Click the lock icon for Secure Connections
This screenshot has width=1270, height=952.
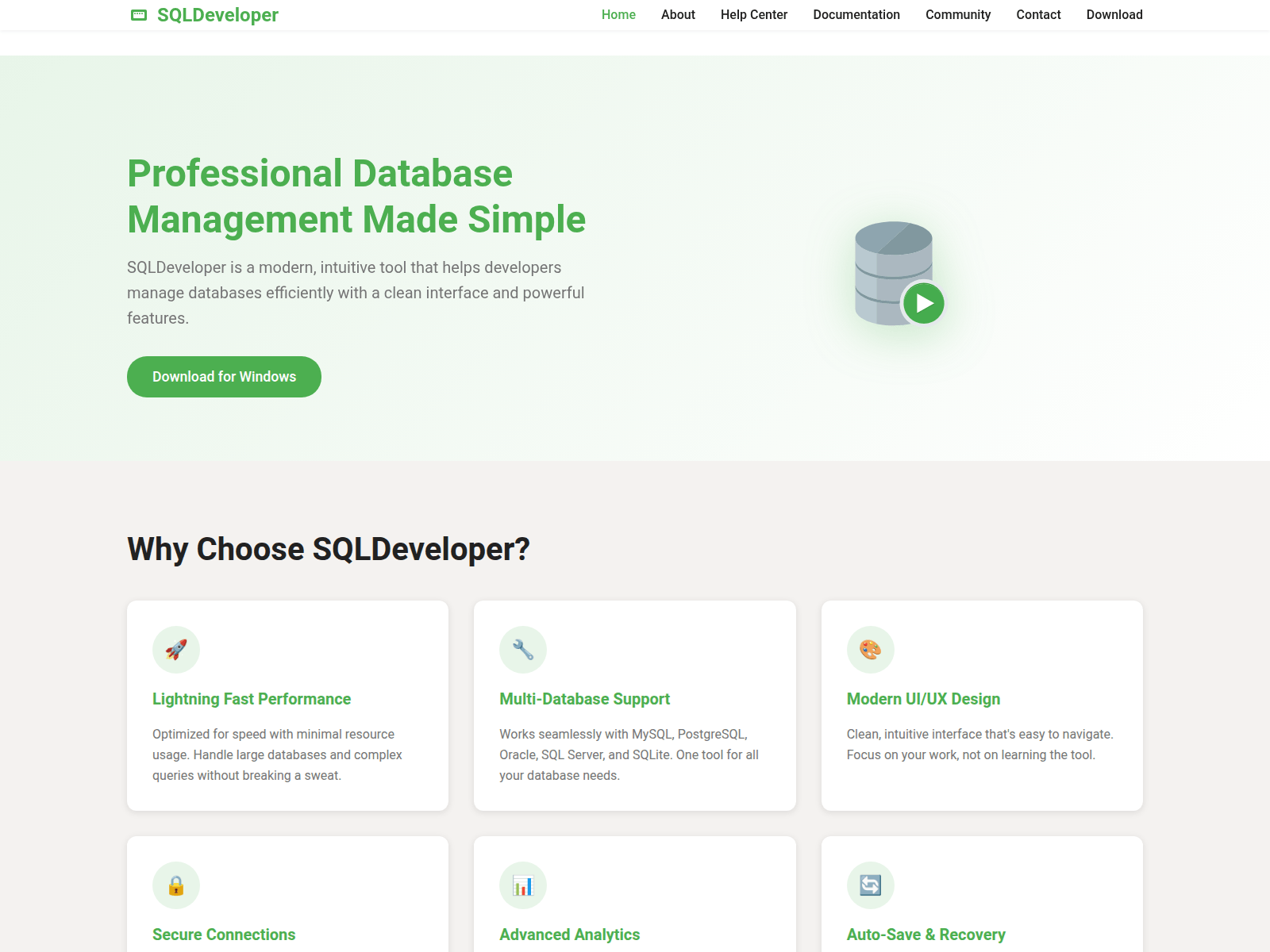pos(176,885)
